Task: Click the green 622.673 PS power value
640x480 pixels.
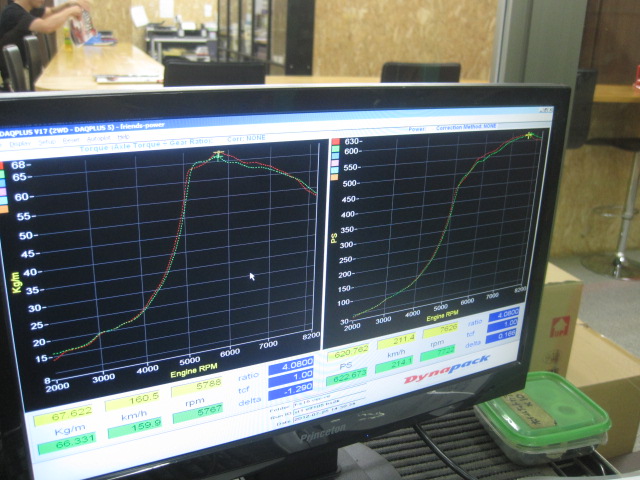Action: point(347,376)
